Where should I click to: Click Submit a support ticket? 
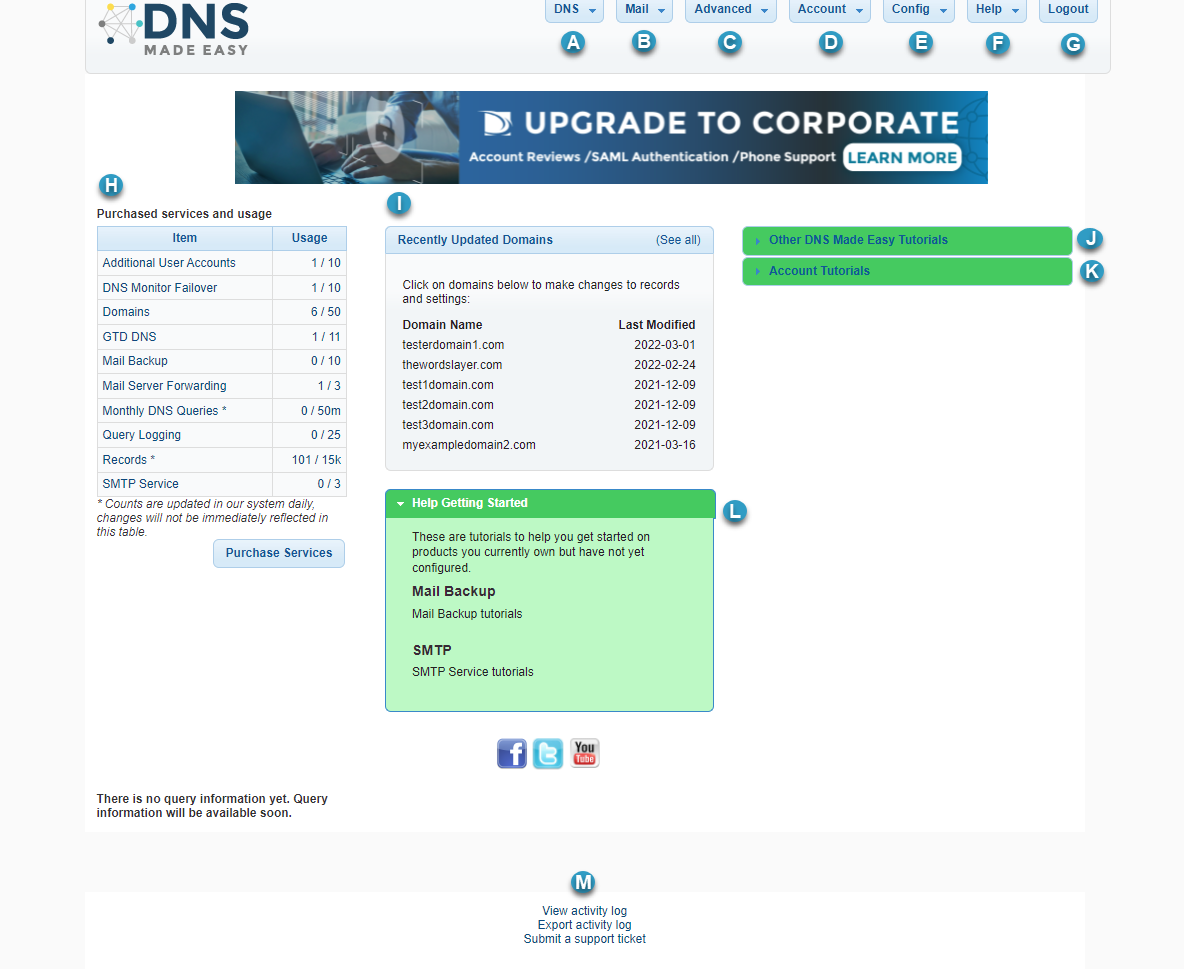[584, 939]
